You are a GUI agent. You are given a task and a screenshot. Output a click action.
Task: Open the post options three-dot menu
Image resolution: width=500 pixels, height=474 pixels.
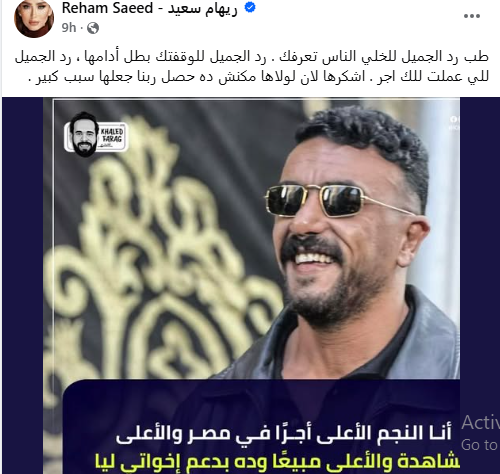pos(472,16)
